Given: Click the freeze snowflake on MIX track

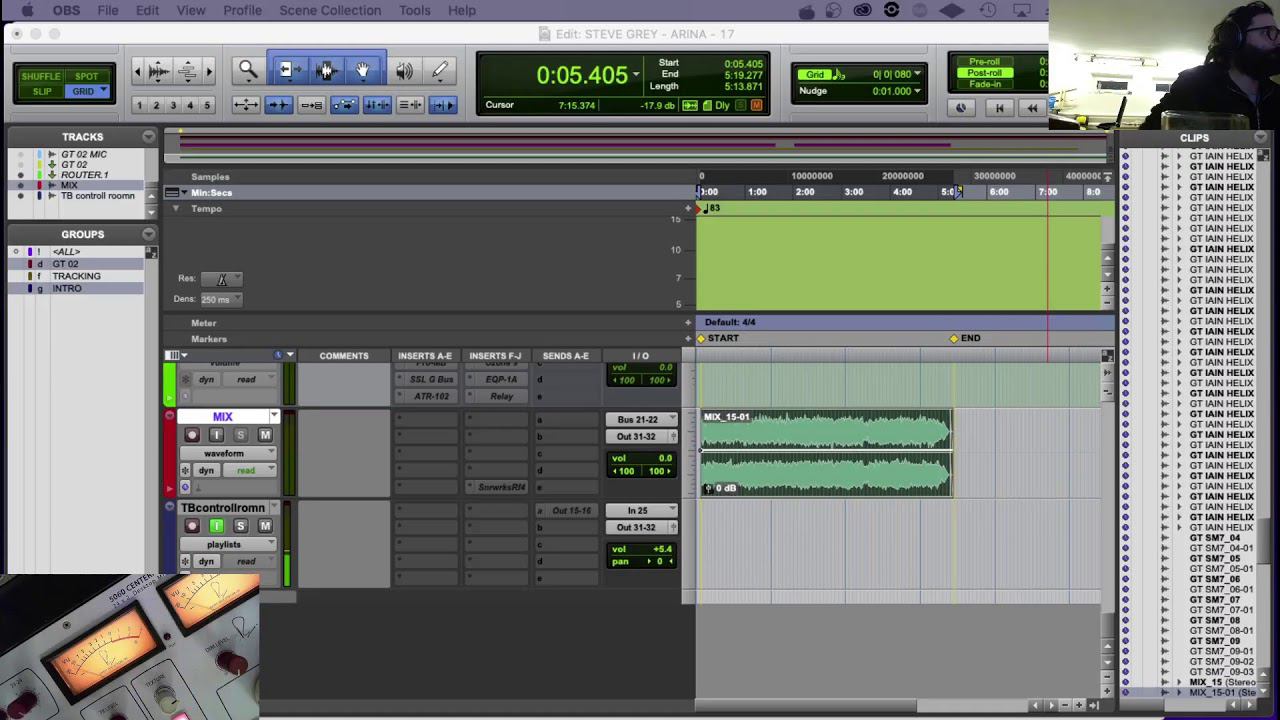Looking at the screenshot, I should coord(185,471).
